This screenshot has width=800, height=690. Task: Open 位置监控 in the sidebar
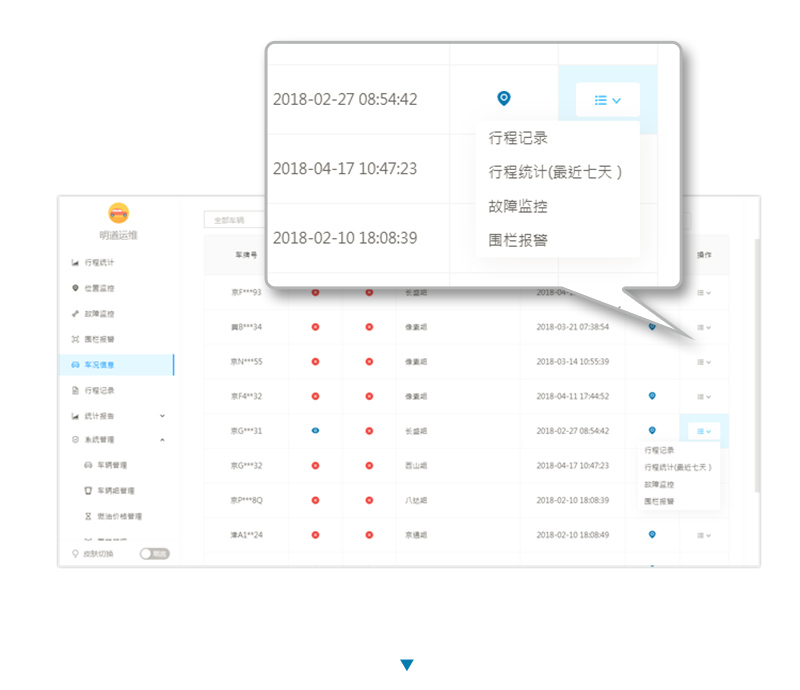click(x=99, y=288)
